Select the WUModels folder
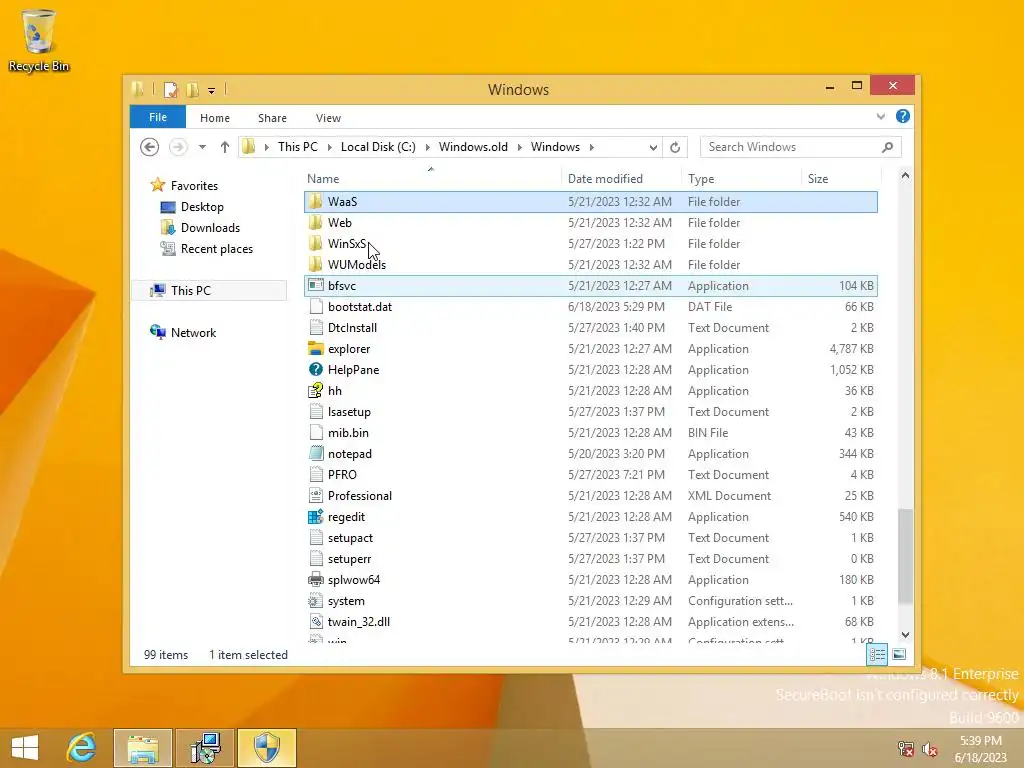 [590, 264]
